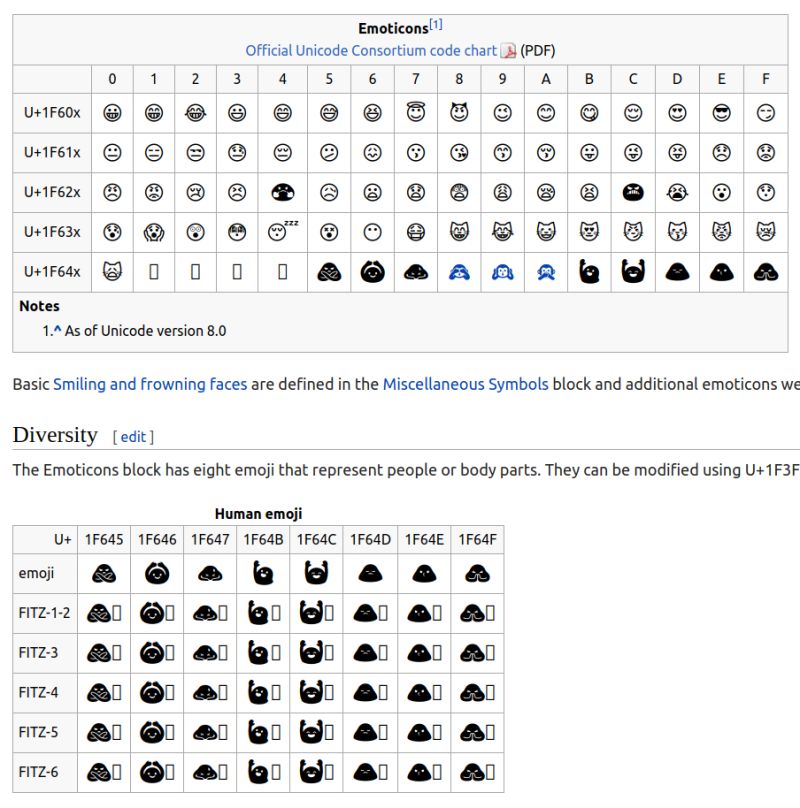Select the blue see-no-evil monkey emoji
The image size is (800, 808).
click(459, 270)
